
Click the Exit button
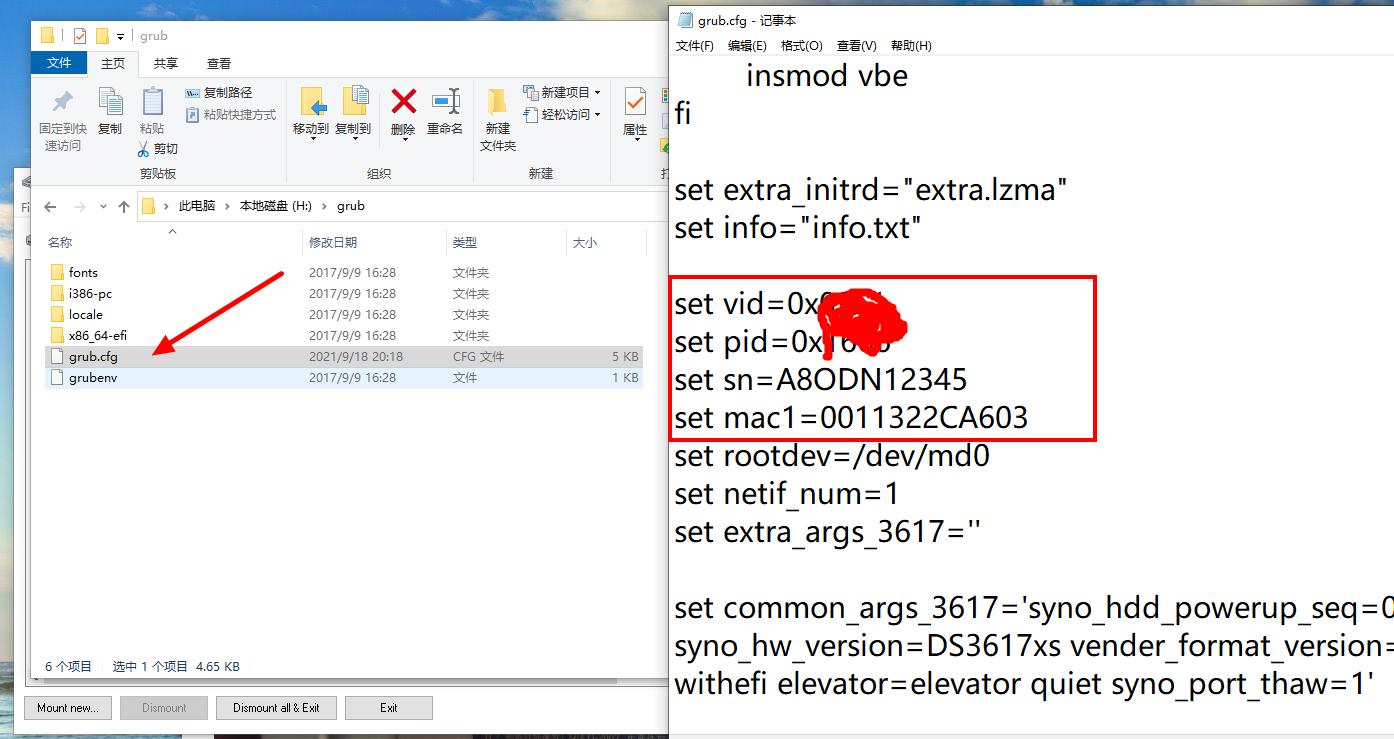(389, 708)
